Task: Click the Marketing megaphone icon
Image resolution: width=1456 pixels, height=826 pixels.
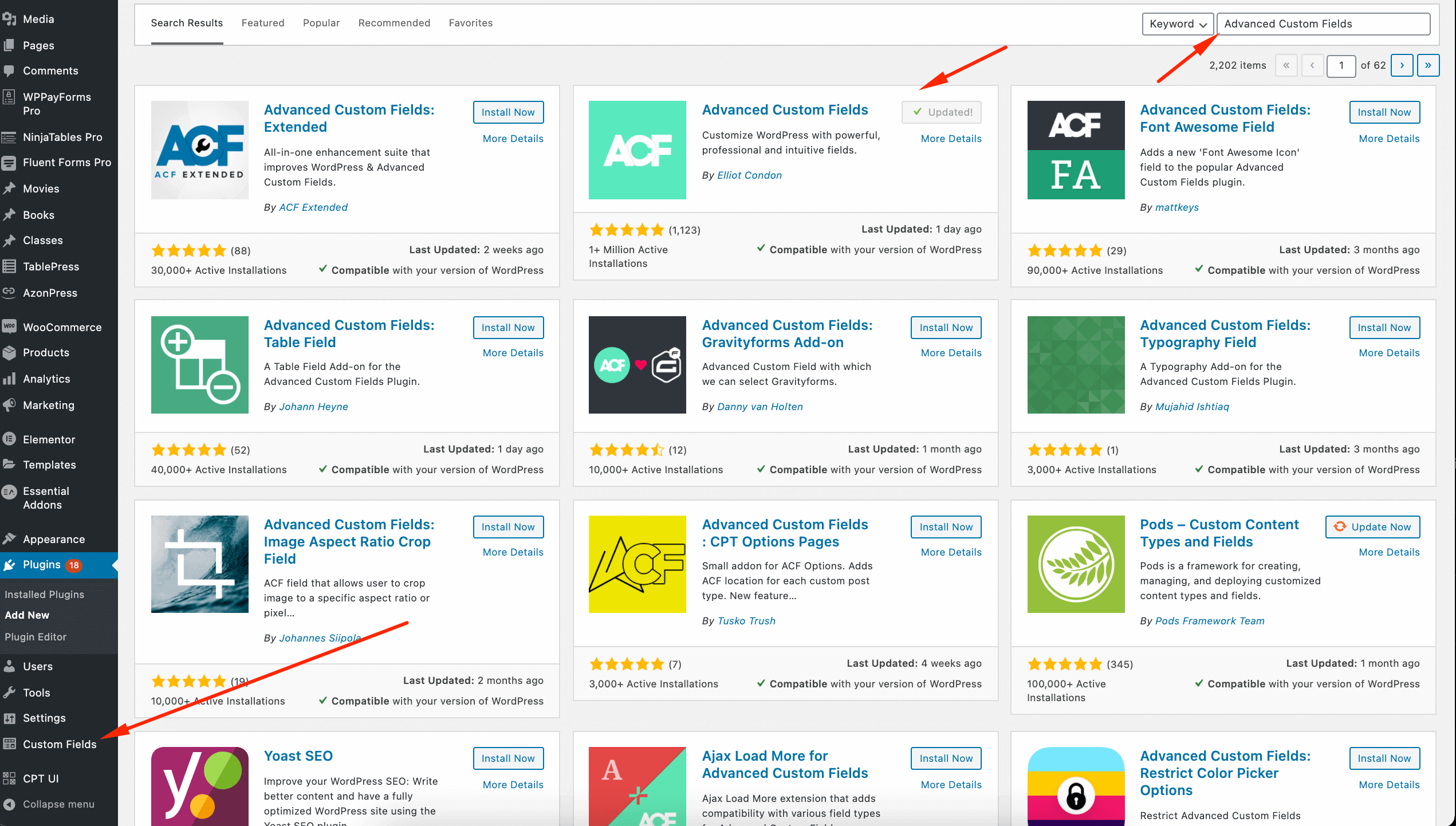Action: 9,405
